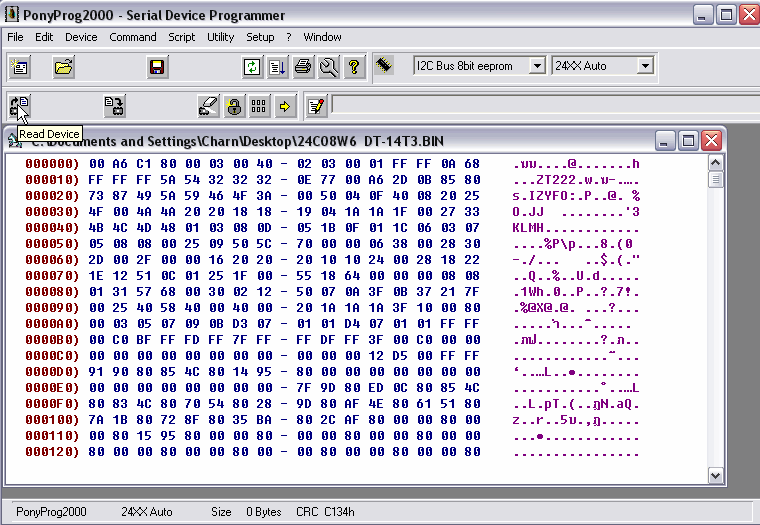Click the yellow arrow toolbar icon
The height and width of the screenshot is (525, 760).
pyautogui.click(x=285, y=106)
